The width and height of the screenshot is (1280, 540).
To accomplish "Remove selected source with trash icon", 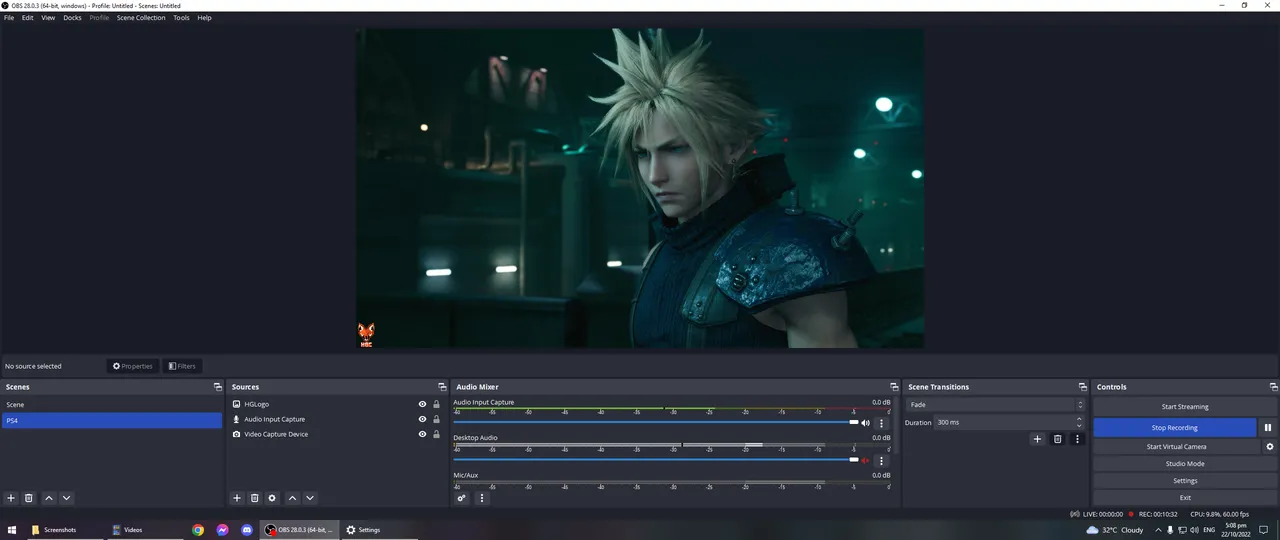I will click(x=255, y=498).
